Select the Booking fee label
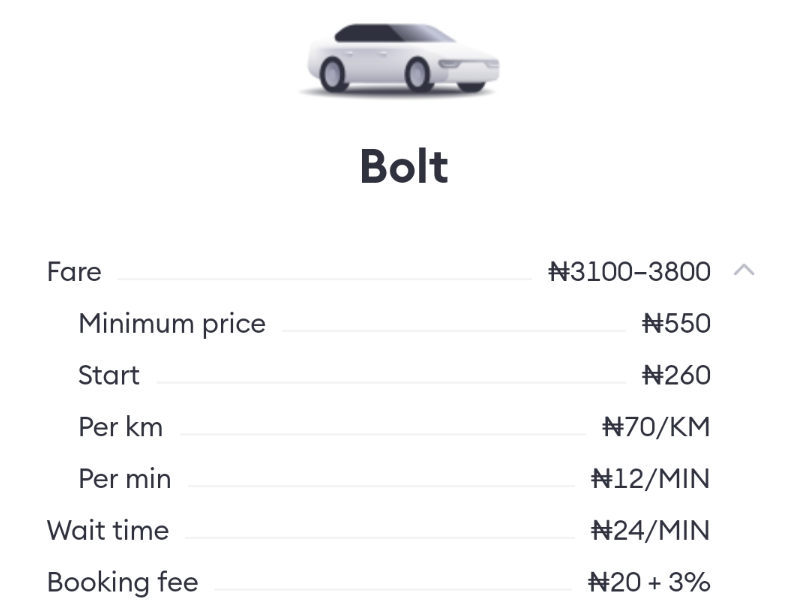This screenshot has width=804, height=604. pyautogui.click(x=123, y=583)
